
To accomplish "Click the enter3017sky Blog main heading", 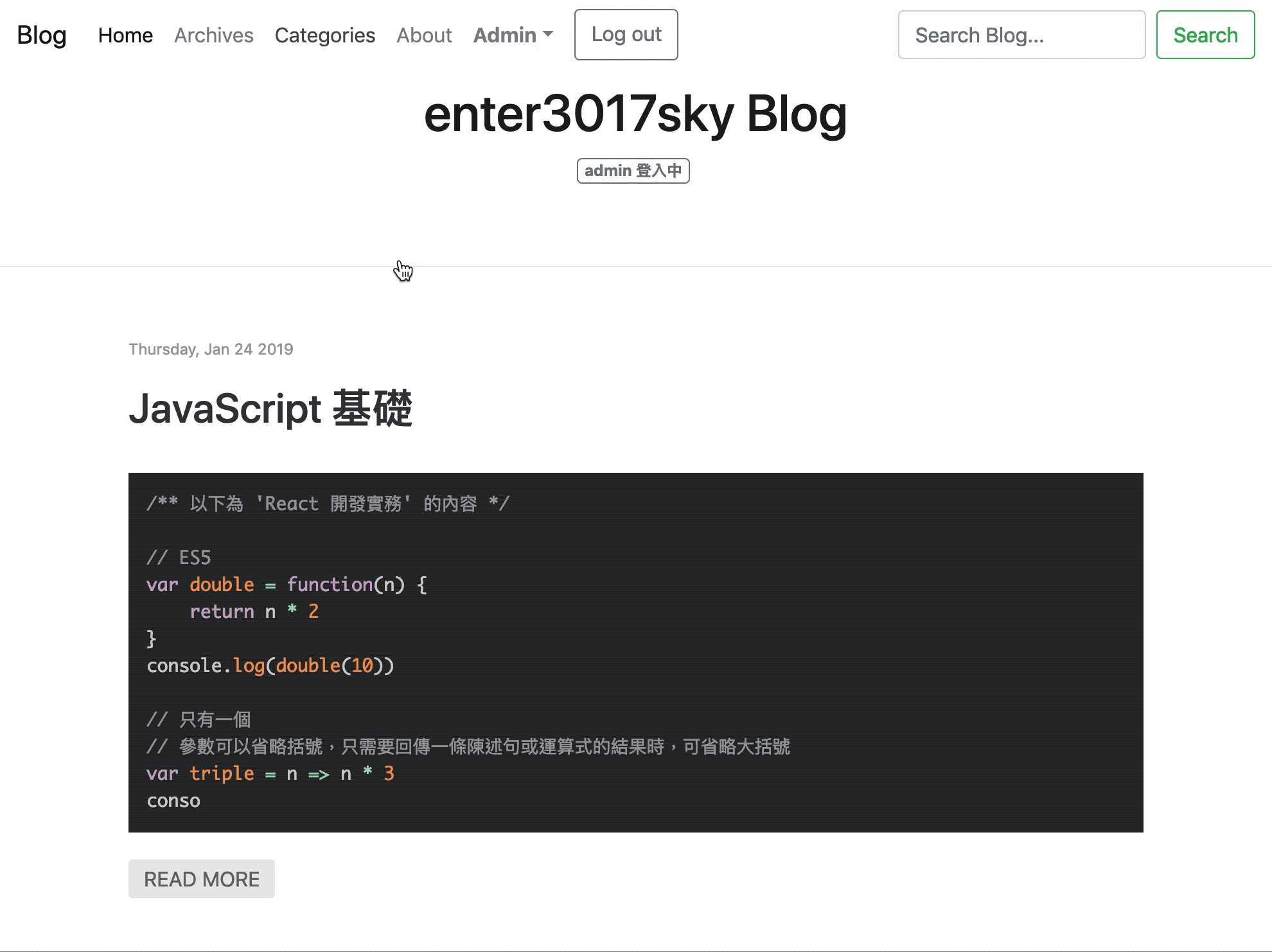I will tap(635, 114).
